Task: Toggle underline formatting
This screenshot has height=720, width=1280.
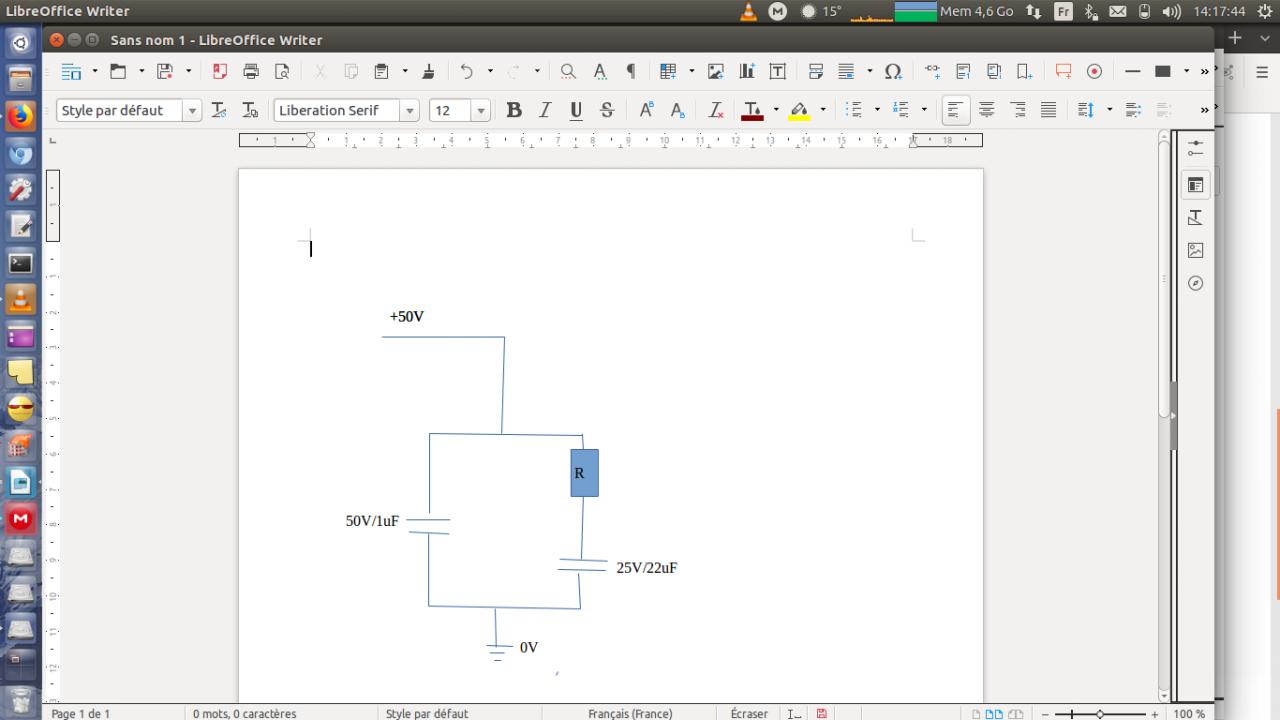Action: 576,110
